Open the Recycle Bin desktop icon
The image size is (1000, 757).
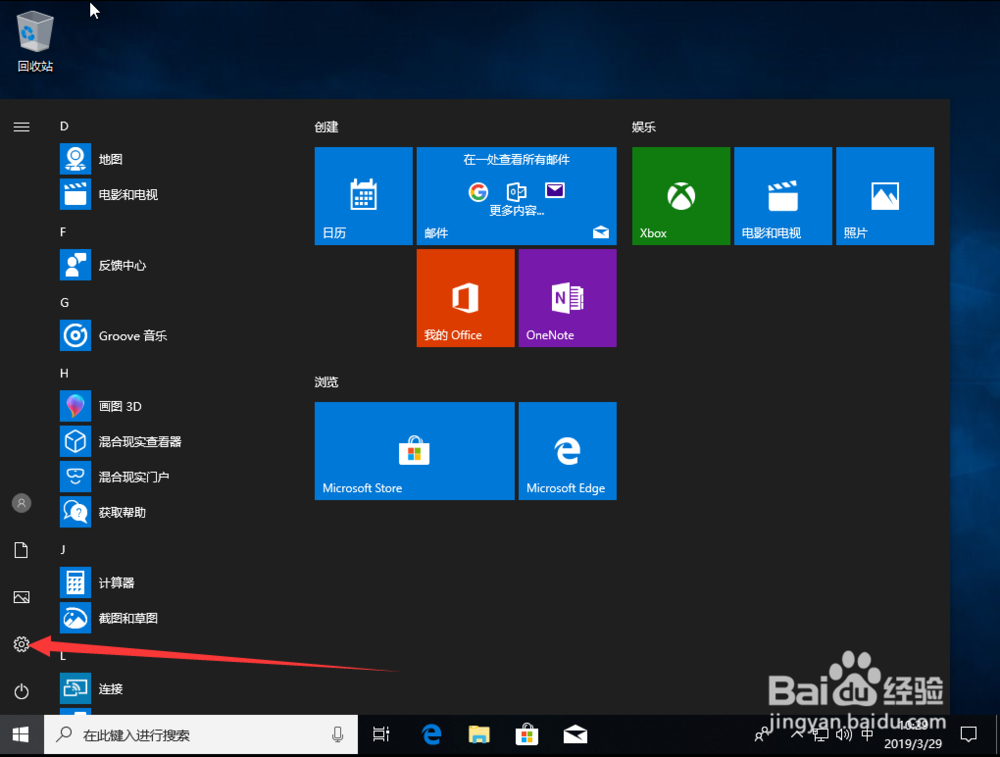[35, 41]
